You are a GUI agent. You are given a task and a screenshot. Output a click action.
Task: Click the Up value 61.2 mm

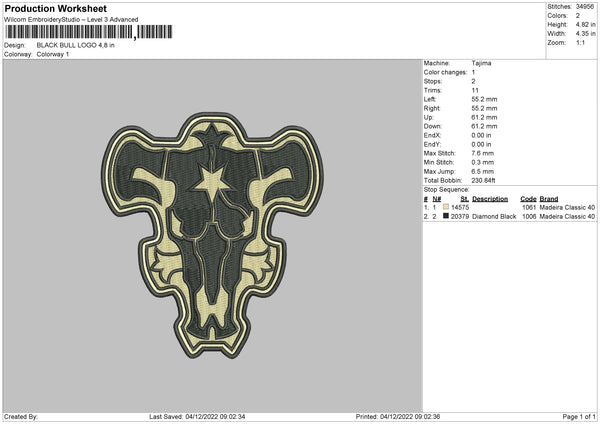pos(484,117)
